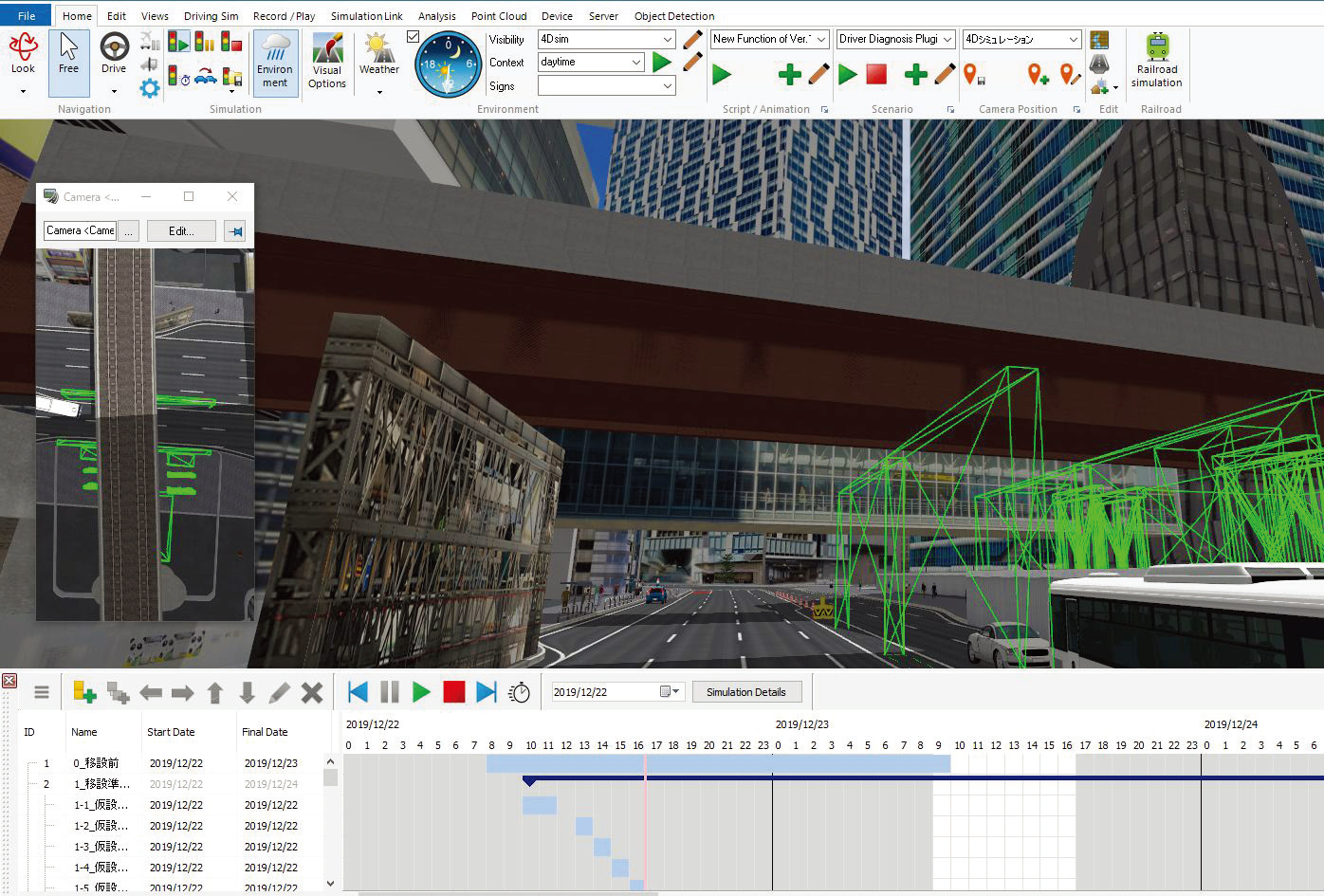The width and height of the screenshot is (1324, 896).
Task: Add a new camera position pin
Action: [x=1038, y=74]
